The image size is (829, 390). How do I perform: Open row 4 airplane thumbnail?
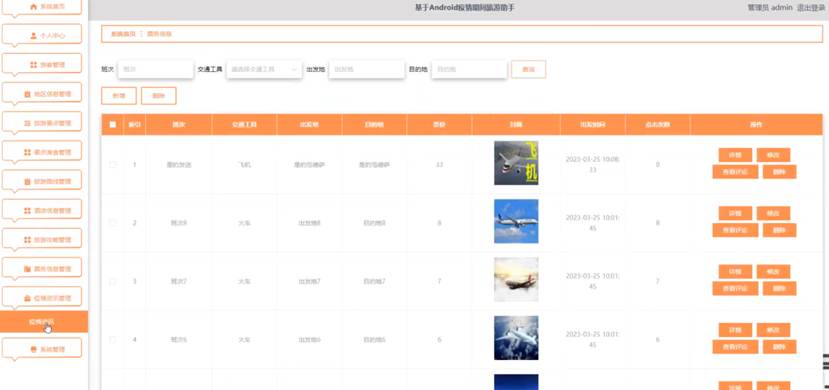tap(516, 338)
